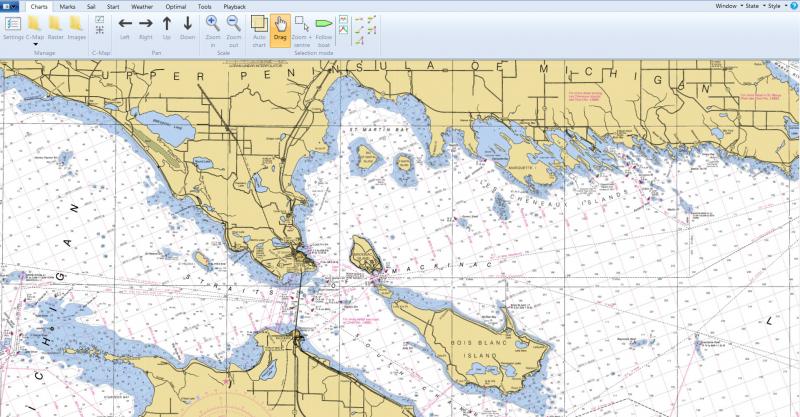Zoom in on the chart
This screenshot has height=417, width=800.
212,26
